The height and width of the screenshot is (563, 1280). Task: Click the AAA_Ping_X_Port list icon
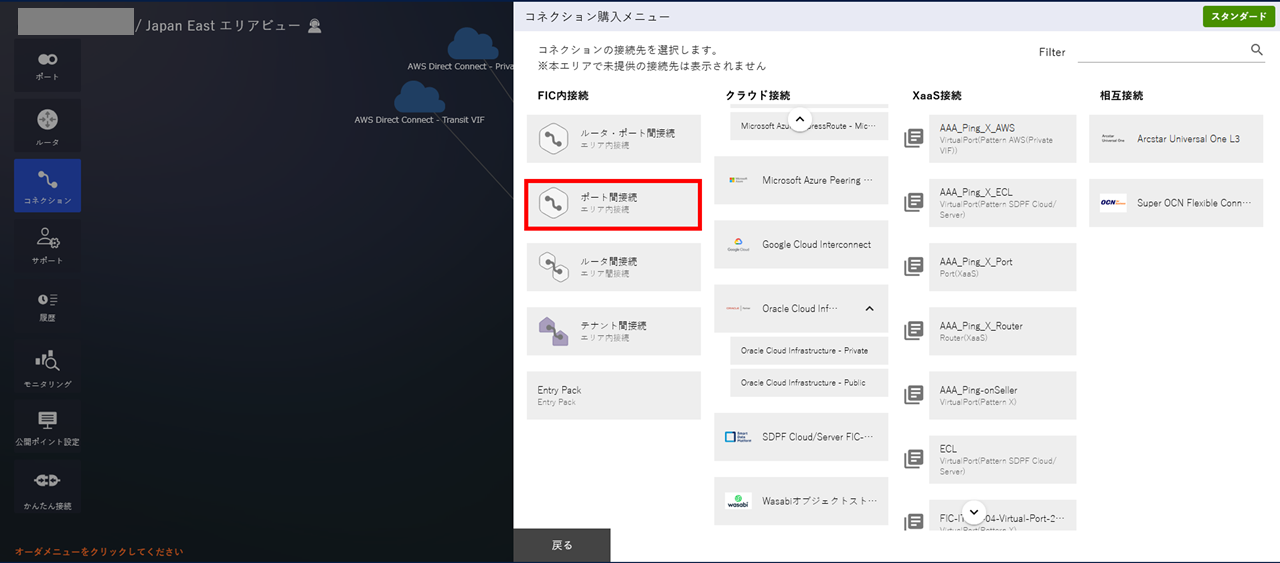[913, 267]
